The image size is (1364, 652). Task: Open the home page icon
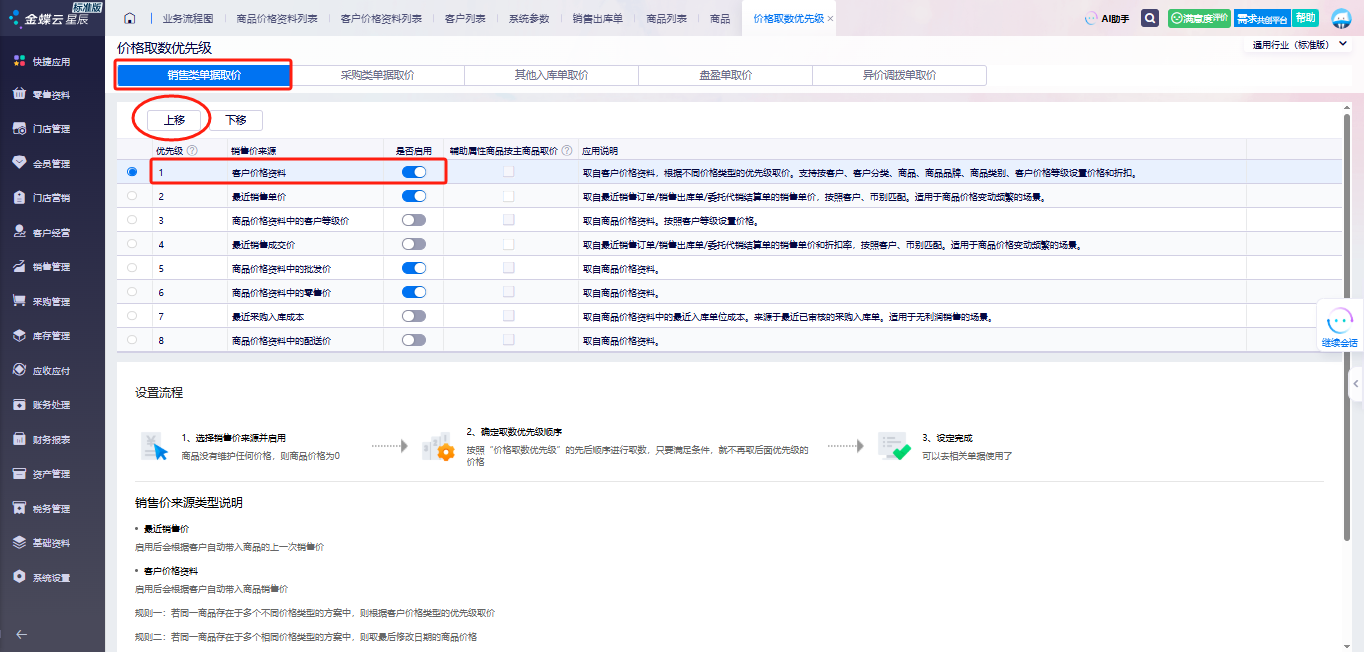(x=130, y=19)
